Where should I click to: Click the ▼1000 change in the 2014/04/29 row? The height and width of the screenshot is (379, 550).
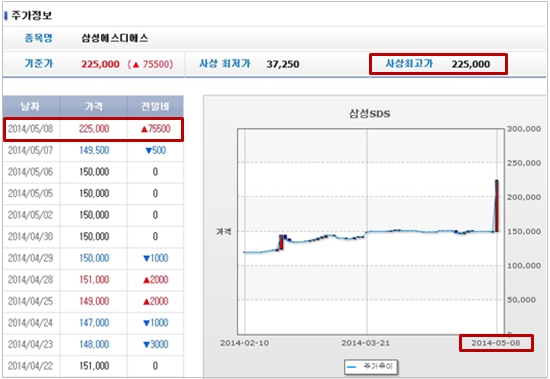pos(156,258)
